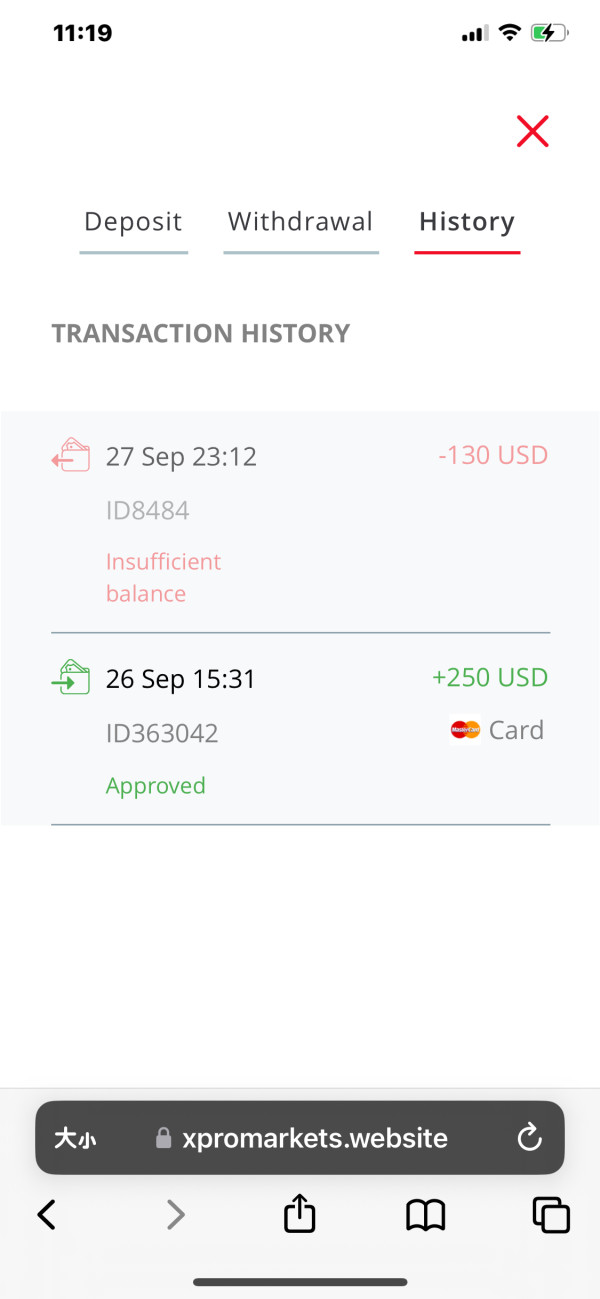Tap the Mastercard logo icon

coord(465,731)
